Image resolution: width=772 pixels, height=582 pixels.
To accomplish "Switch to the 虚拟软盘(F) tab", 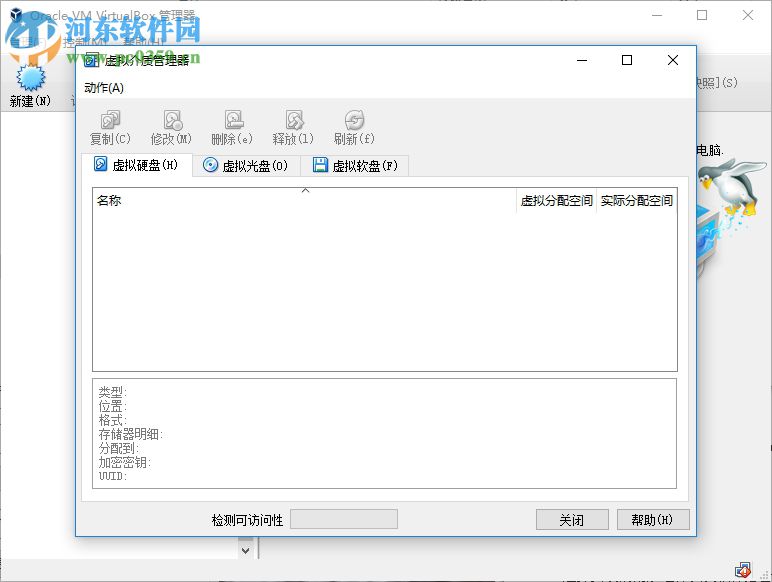I will [355, 165].
